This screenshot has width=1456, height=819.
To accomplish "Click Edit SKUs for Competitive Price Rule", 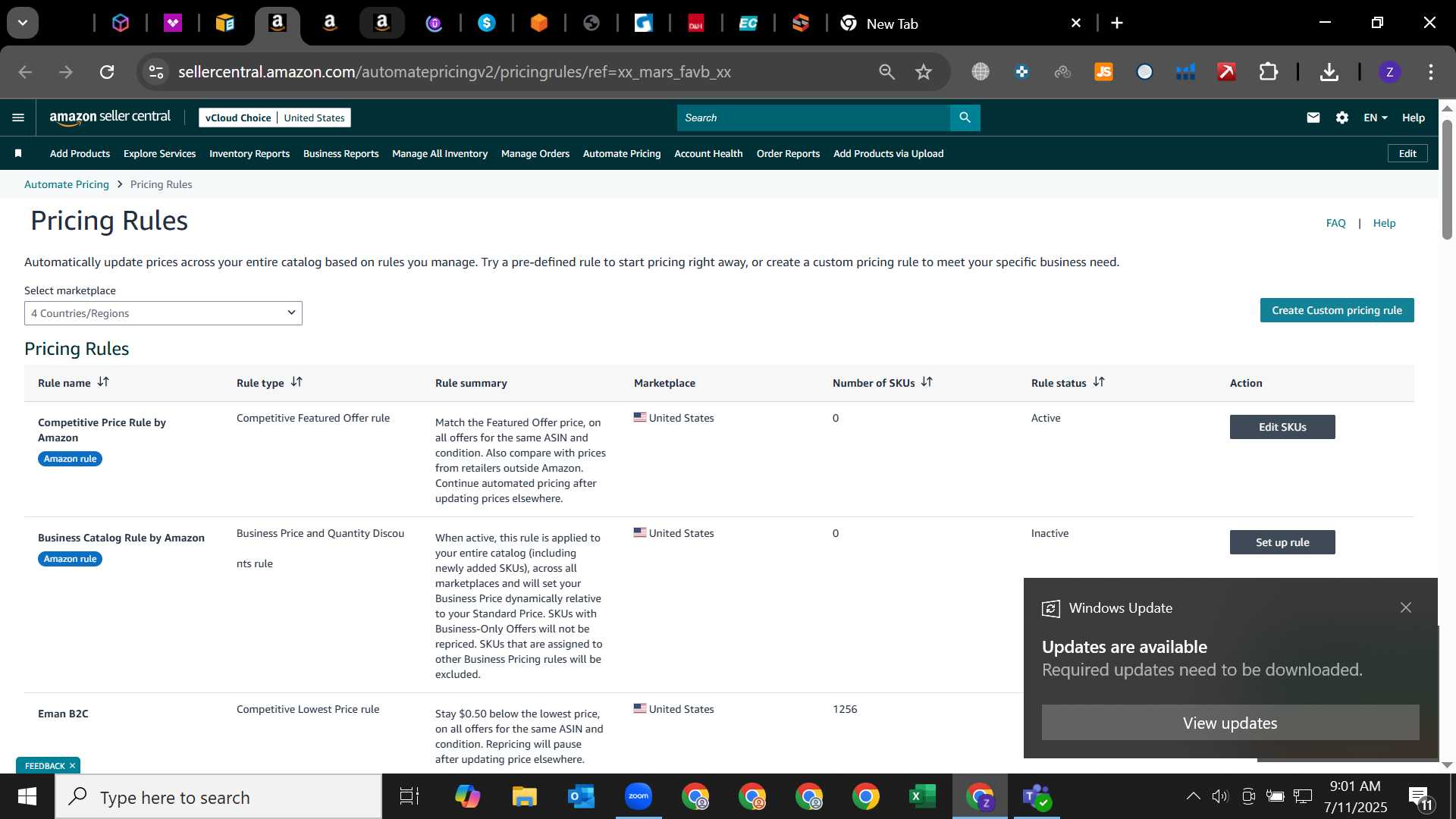I will coord(1282,427).
